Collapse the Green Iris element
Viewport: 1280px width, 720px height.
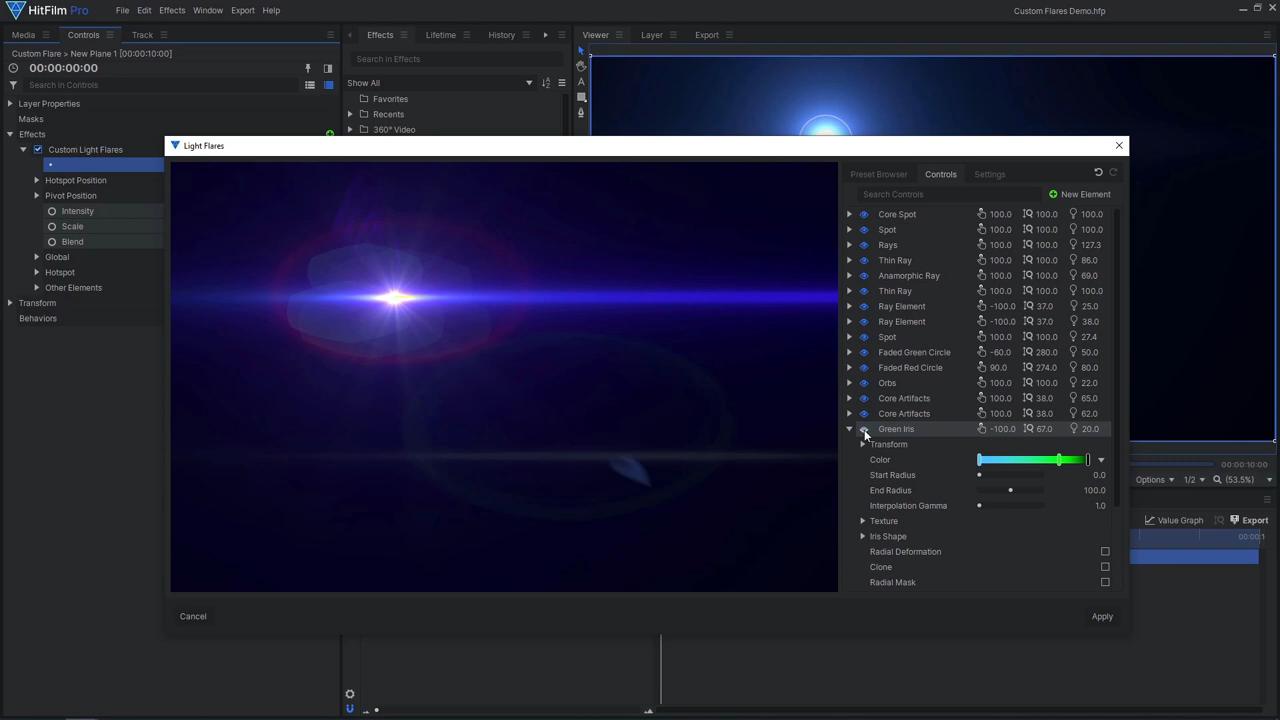coord(850,429)
